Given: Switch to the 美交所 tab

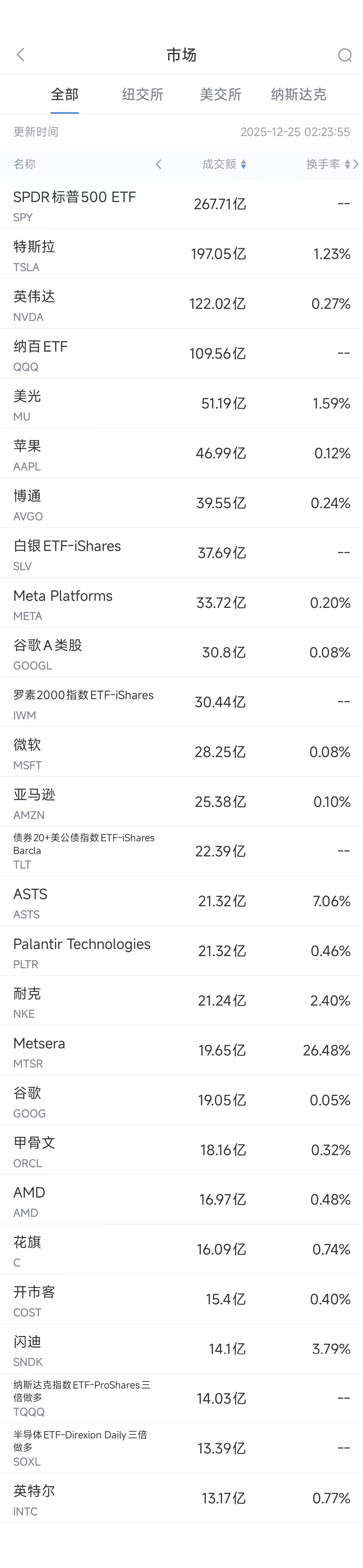Looking at the screenshot, I should [x=220, y=94].
